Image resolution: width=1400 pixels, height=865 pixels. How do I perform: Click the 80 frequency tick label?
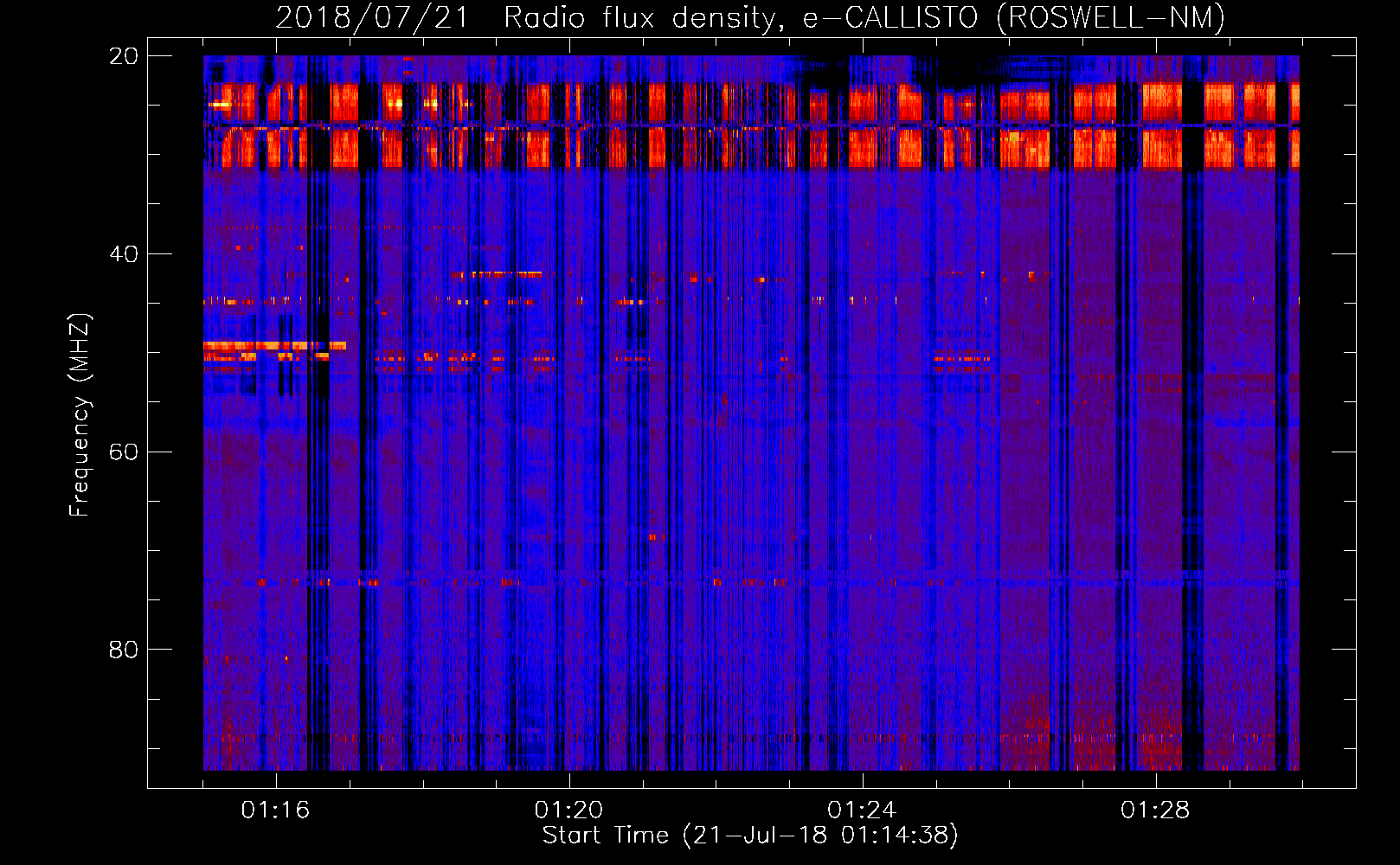pos(124,650)
